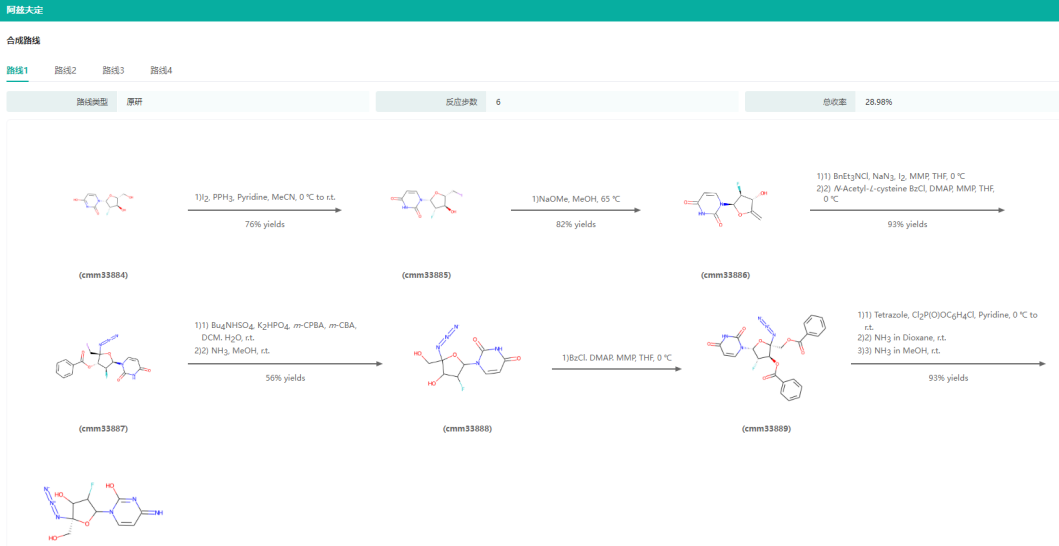Click the 反应步数 field label
The width and height of the screenshot is (1059, 546).
click(x=461, y=102)
